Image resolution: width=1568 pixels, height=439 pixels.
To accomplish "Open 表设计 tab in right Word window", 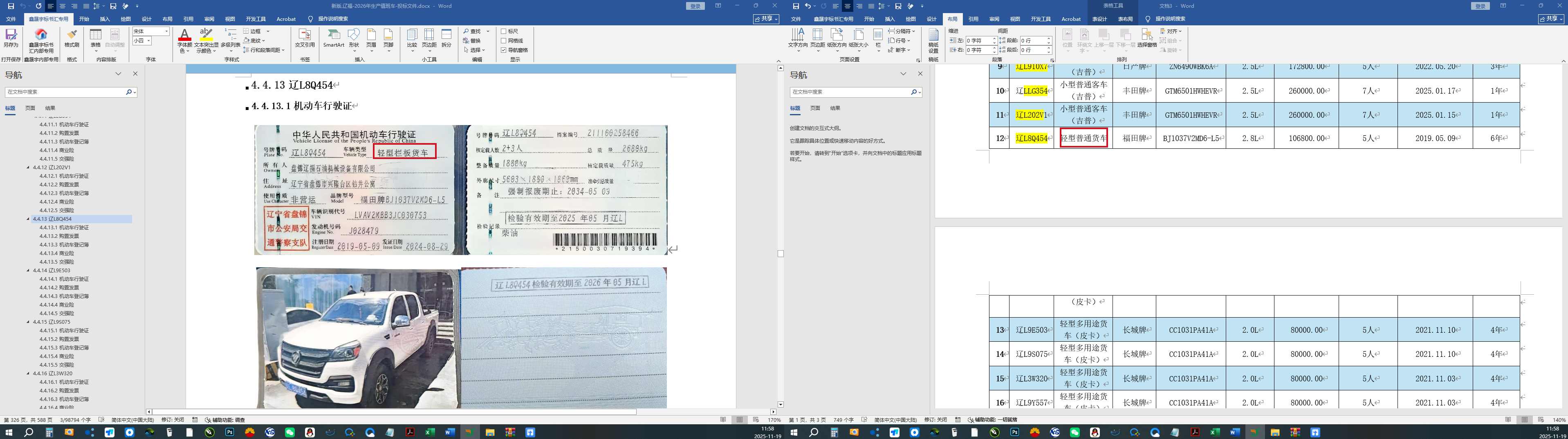I will click(1099, 19).
